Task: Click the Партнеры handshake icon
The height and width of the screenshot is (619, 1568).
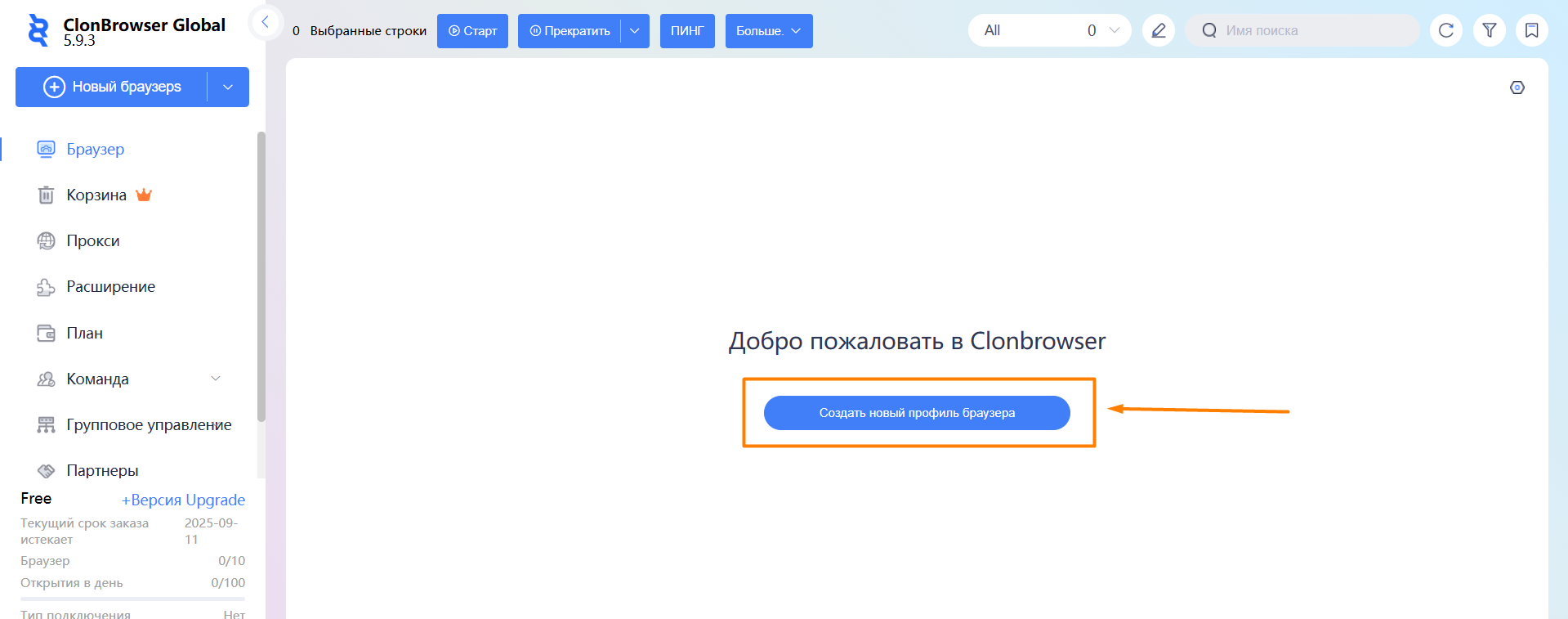Action: tap(47, 470)
